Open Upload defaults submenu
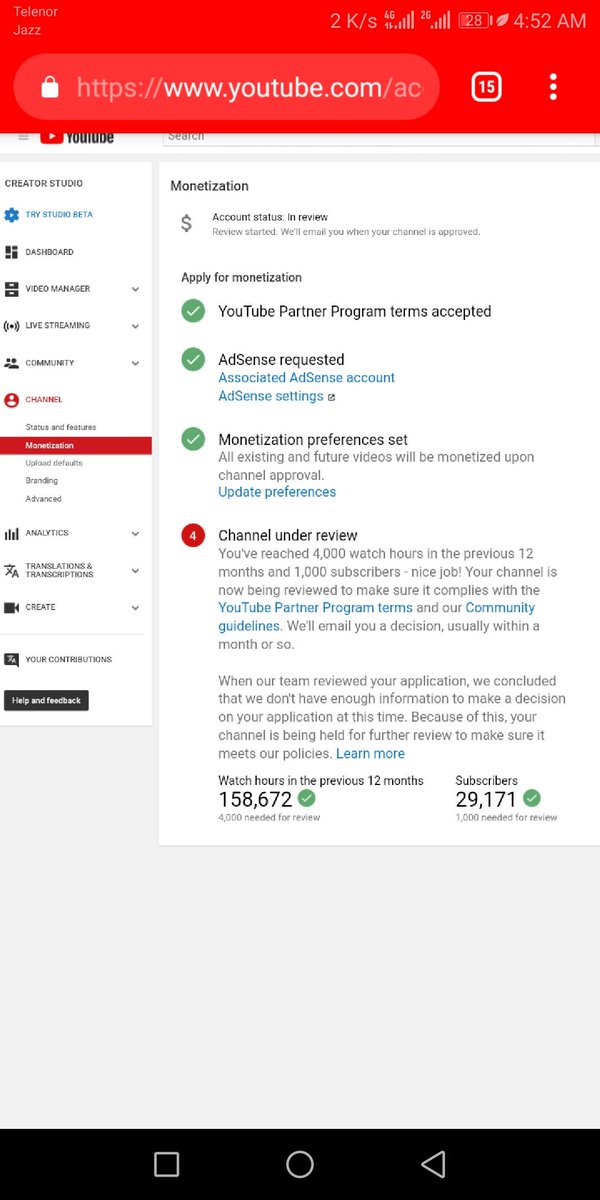Screen dimensions: 600x1200 pos(54,463)
